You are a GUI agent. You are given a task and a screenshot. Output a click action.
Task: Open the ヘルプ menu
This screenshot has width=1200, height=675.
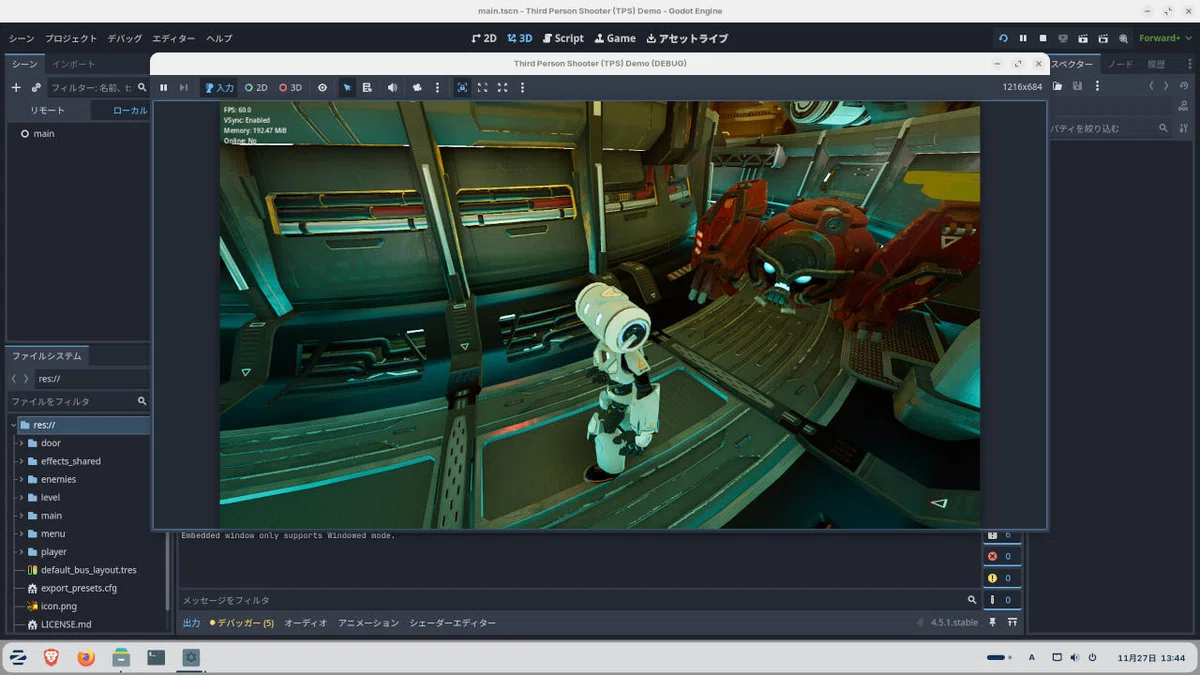point(219,38)
